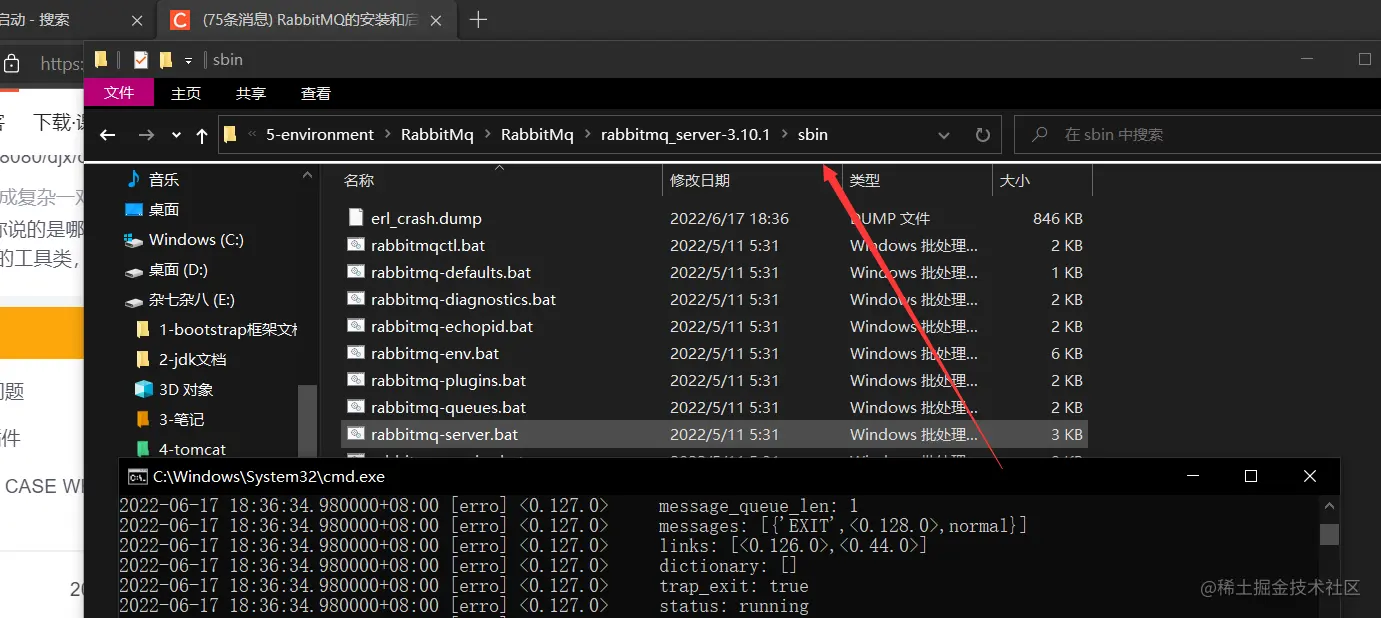Screen dimensions: 1381x618
Task: Open the 查看 ribbon tab
Action: 316,93
